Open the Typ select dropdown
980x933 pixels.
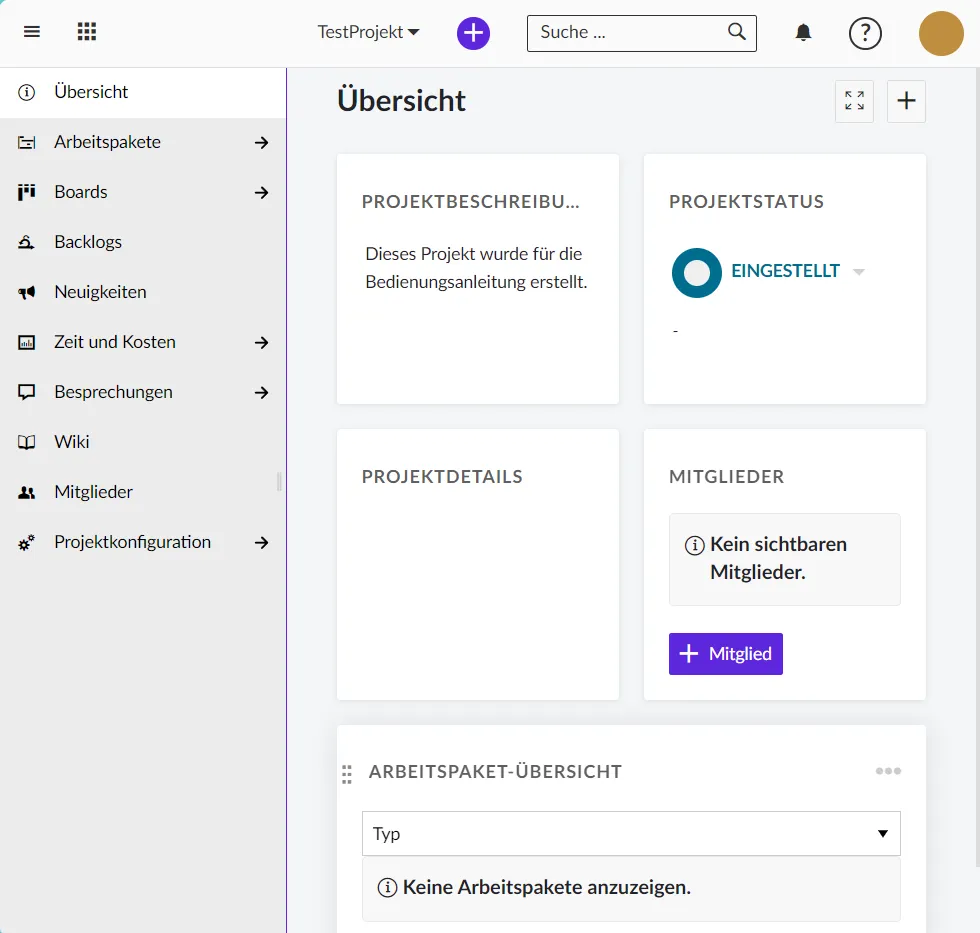tap(630, 833)
